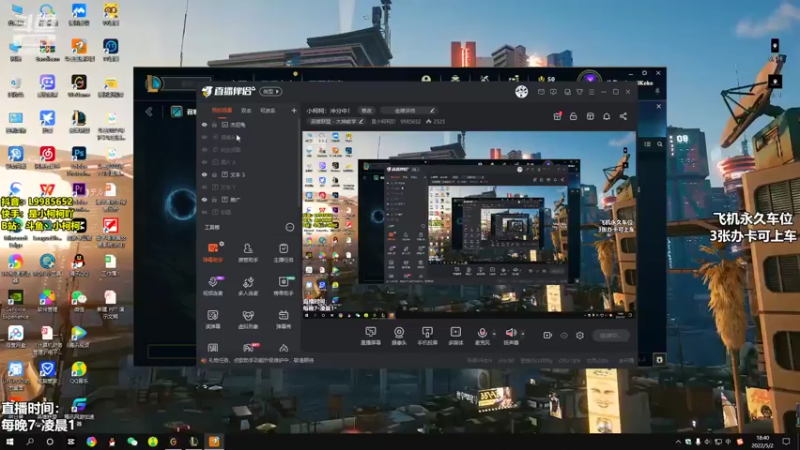Edit the announcement field with the pencil
The image size is (800, 450).
coord(432,110)
